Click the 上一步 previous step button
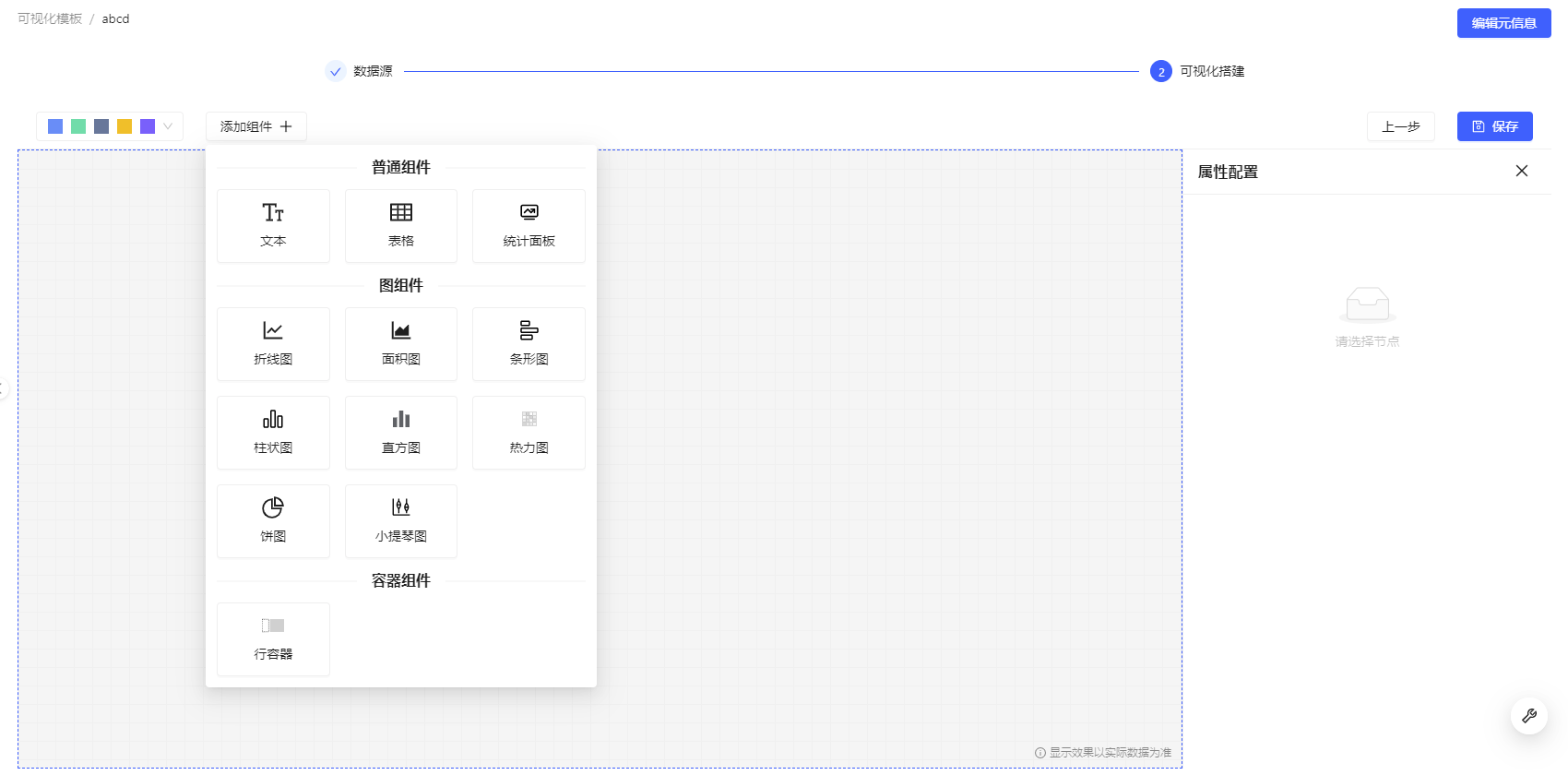The image size is (1568, 775). (1400, 126)
